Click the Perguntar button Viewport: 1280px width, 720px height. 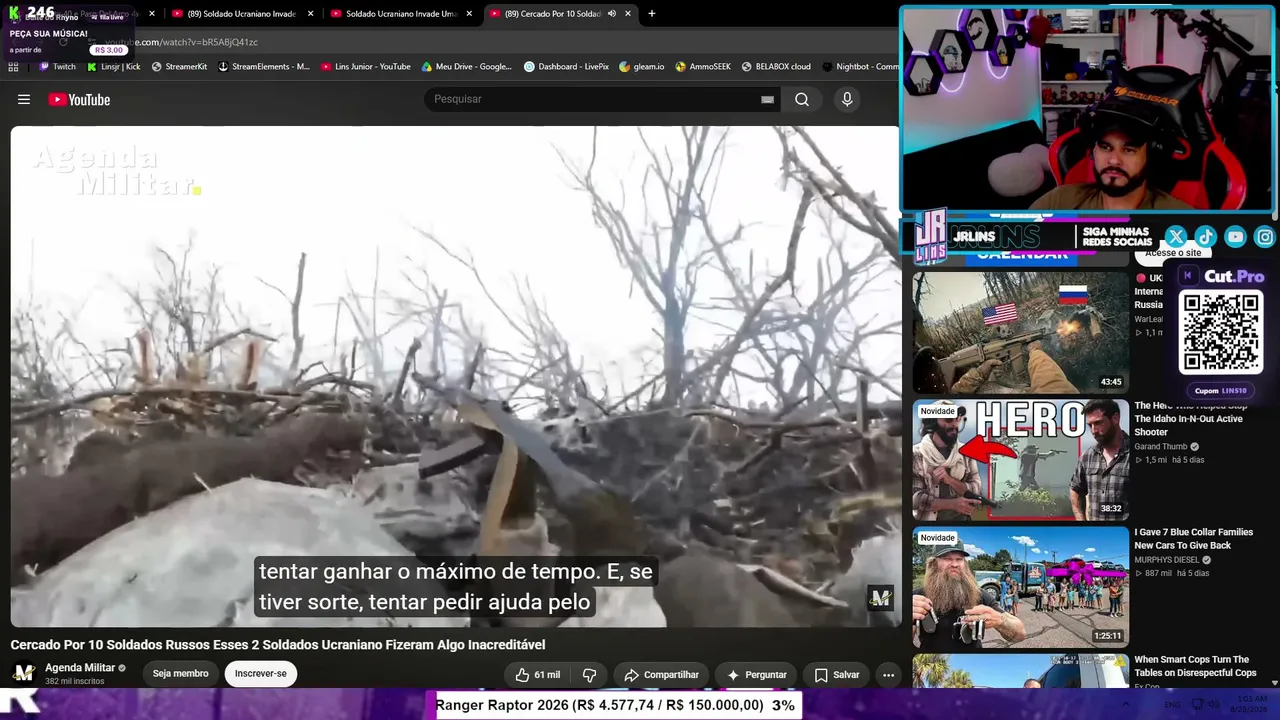click(x=756, y=675)
